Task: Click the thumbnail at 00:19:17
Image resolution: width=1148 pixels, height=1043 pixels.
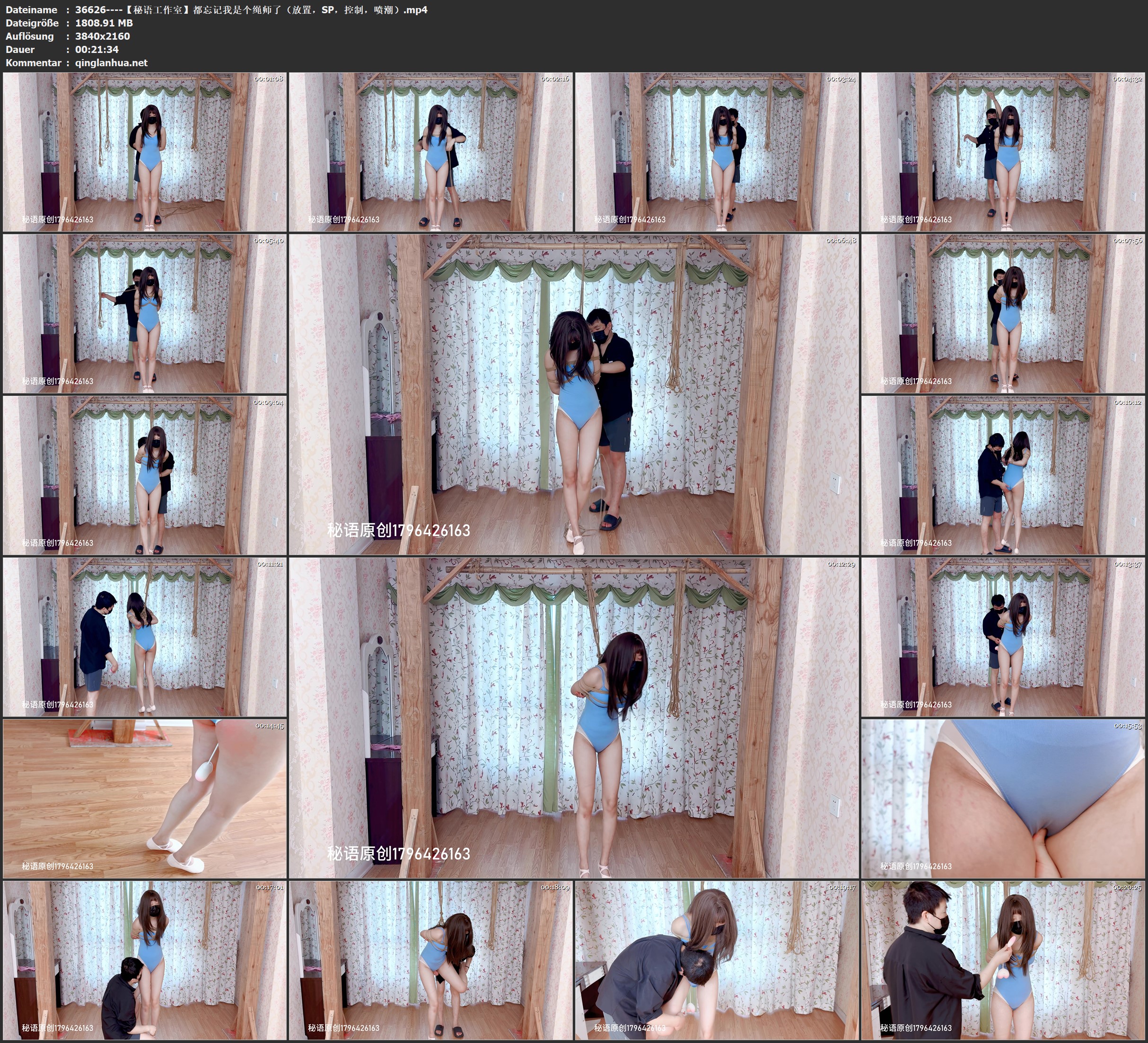Action: pyautogui.click(x=716, y=960)
